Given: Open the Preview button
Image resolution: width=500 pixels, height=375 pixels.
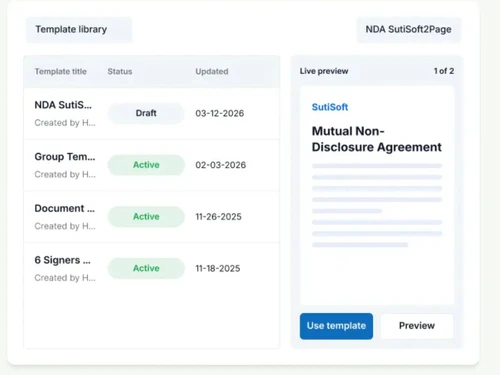Looking at the screenshot, I should tap(417, 326).
